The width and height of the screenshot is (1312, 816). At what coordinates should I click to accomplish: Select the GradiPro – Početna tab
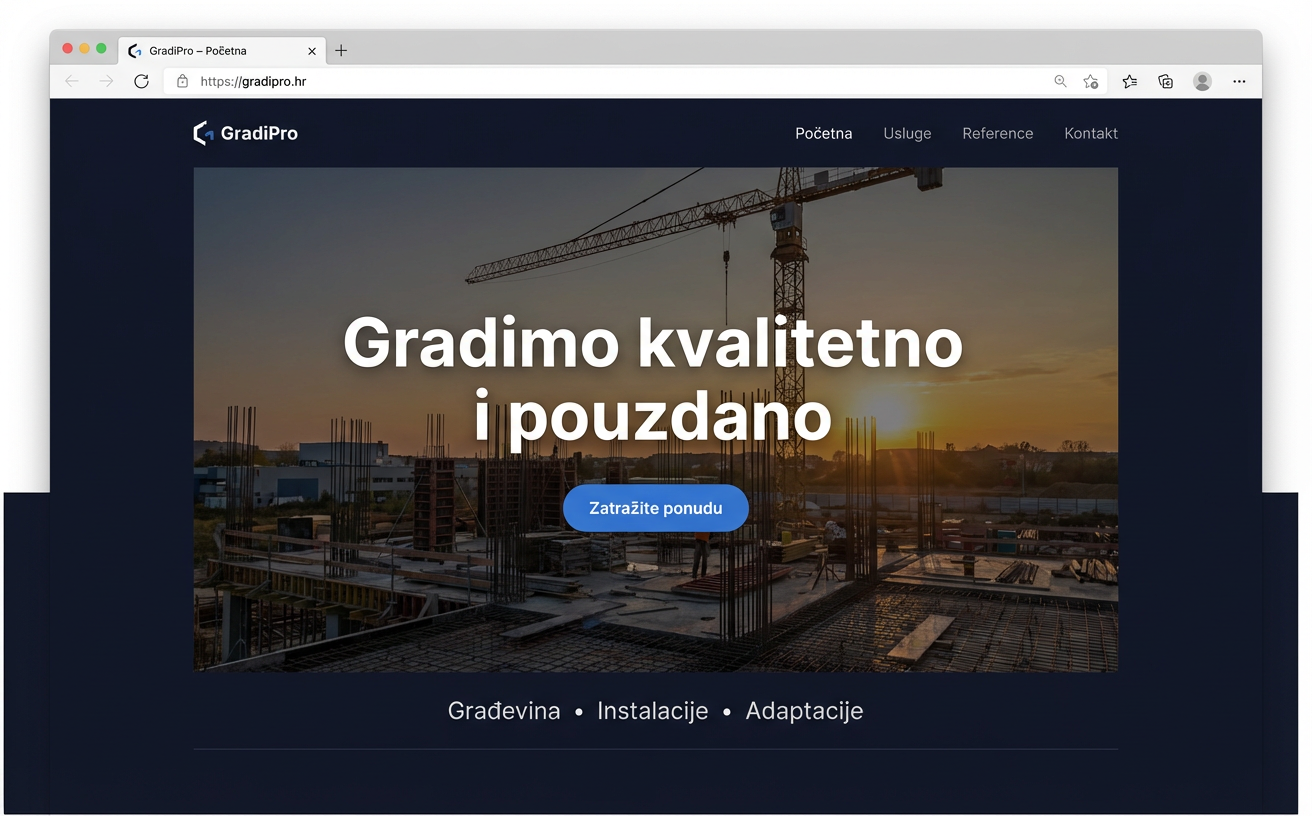pyautogui.click(x=222, y=51)
